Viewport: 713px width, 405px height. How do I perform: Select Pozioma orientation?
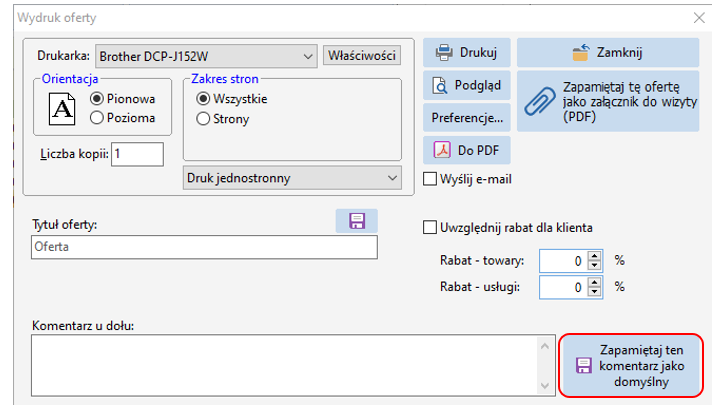(97, 118)
